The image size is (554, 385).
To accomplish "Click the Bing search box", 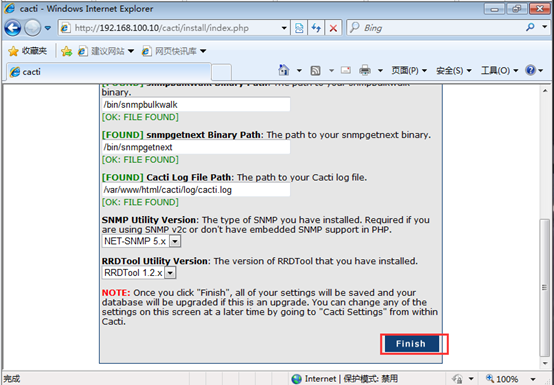I will point(435,28).
